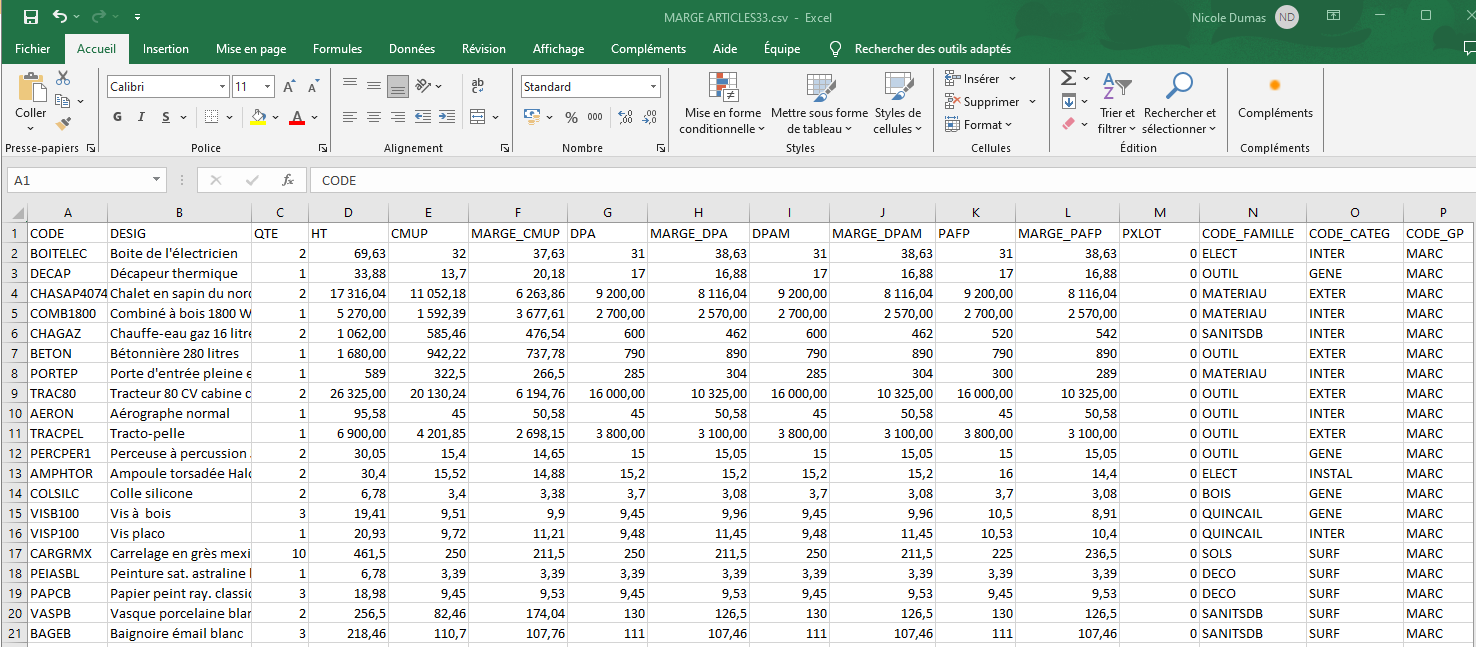Click the AutoSum sigma icon
The height and width of the screenshot is (647, 1476).
[1068, 78]
